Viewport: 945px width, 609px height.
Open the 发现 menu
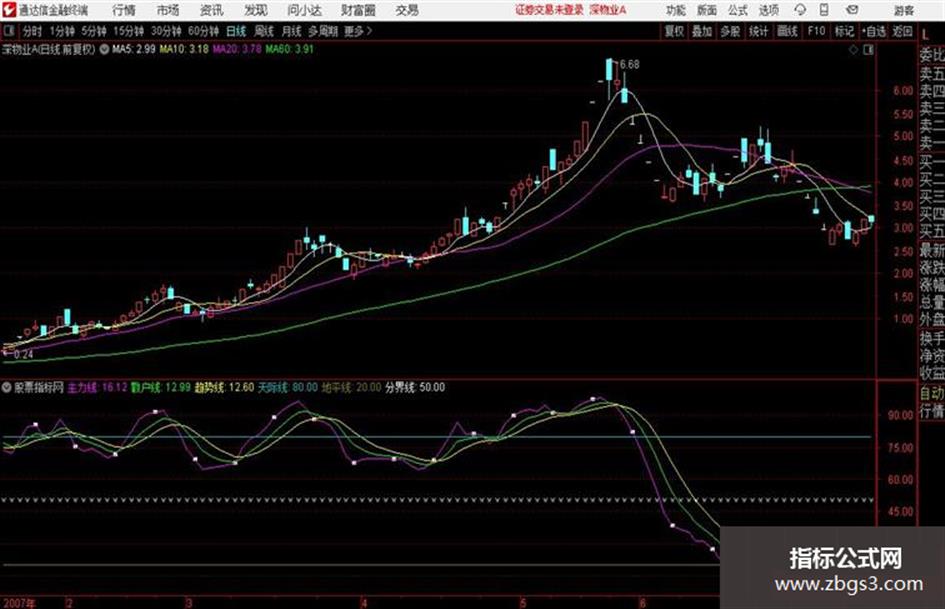[x=256, y=10]
